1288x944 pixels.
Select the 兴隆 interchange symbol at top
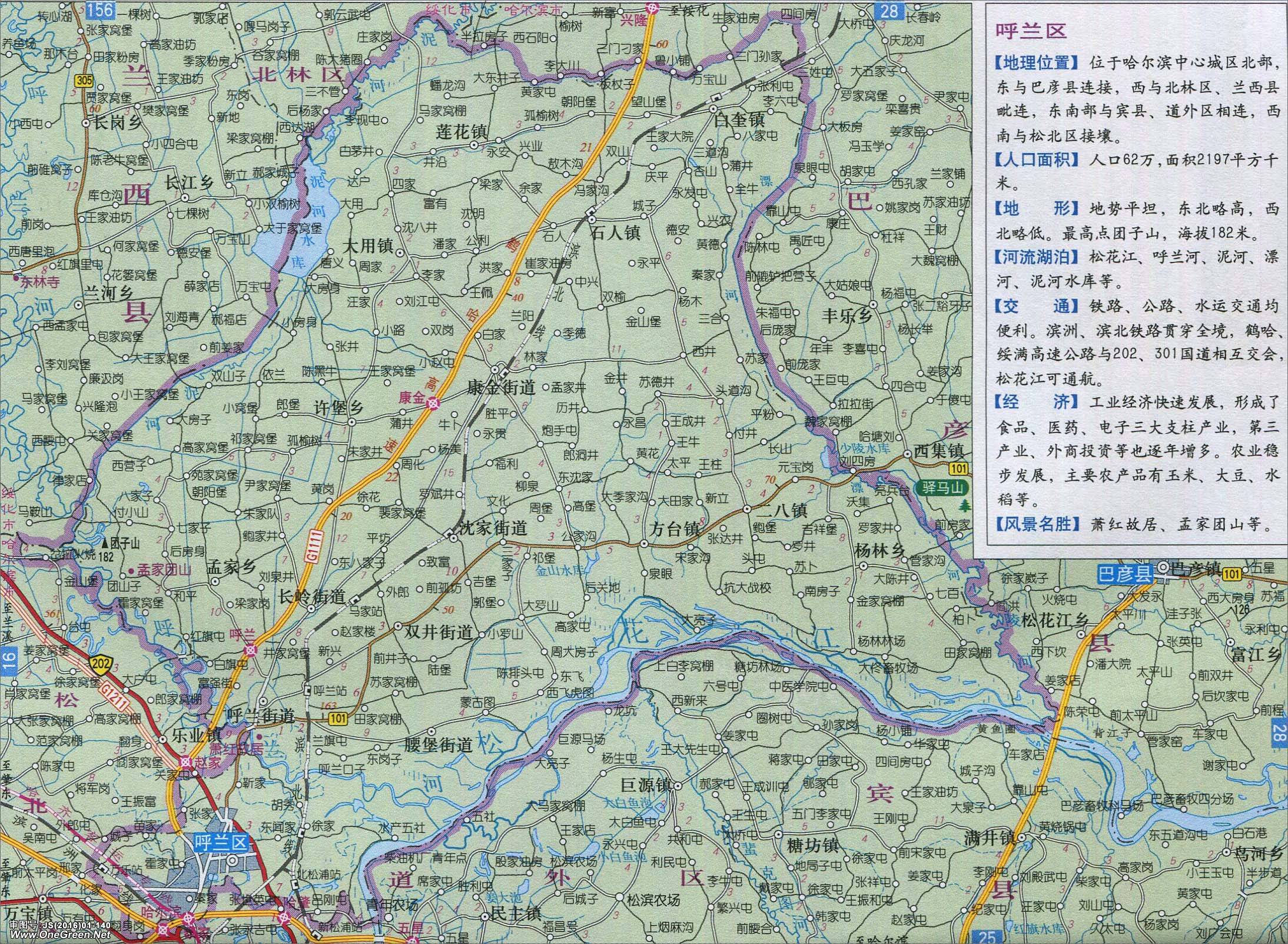pyautogui.click(x=652, y=7)
